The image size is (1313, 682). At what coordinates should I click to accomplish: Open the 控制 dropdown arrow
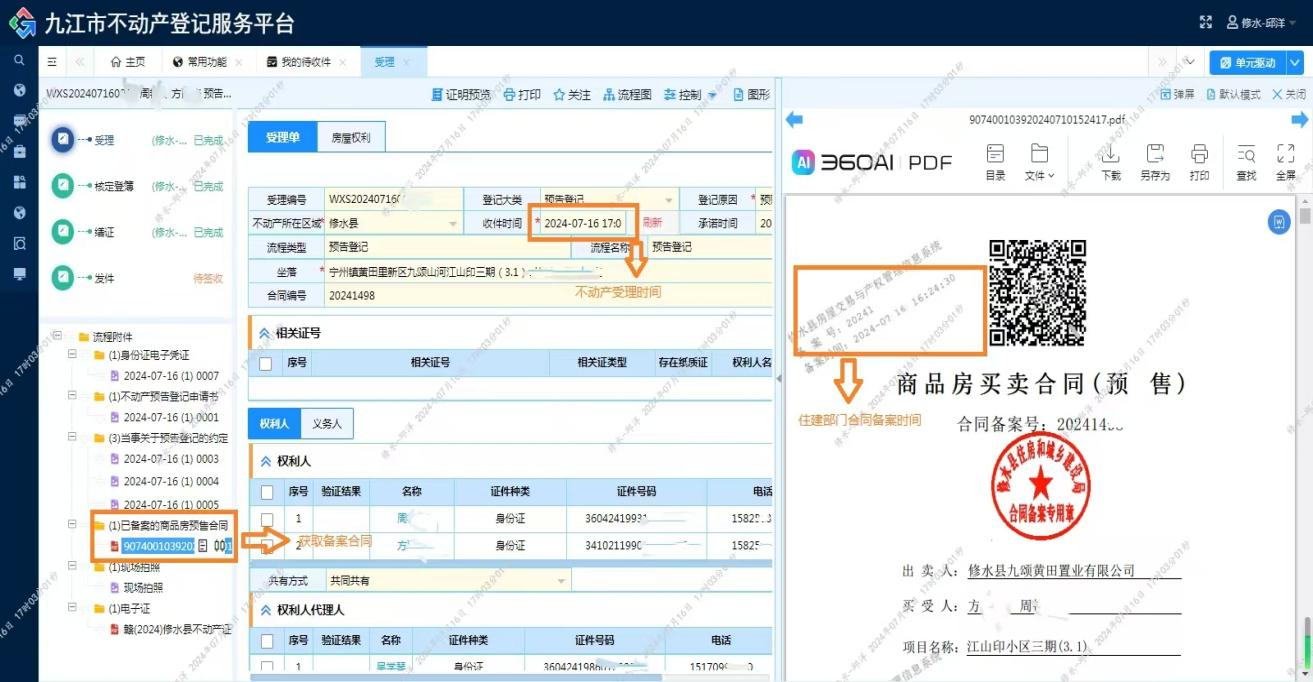click(x=713, y=95)
